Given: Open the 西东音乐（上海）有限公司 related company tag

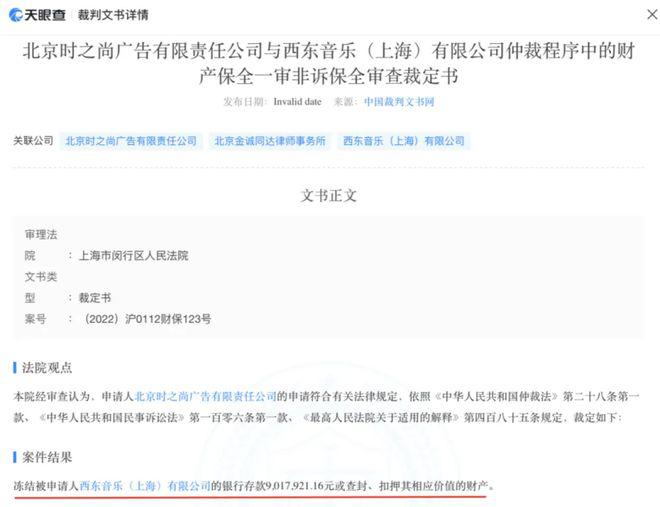Looking at the screenshot, I should point(404,141).
